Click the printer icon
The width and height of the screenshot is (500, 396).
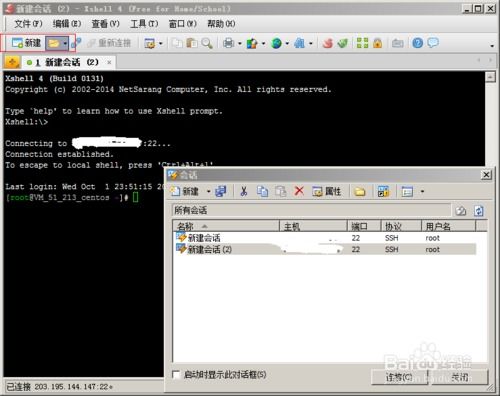(229, 43)
